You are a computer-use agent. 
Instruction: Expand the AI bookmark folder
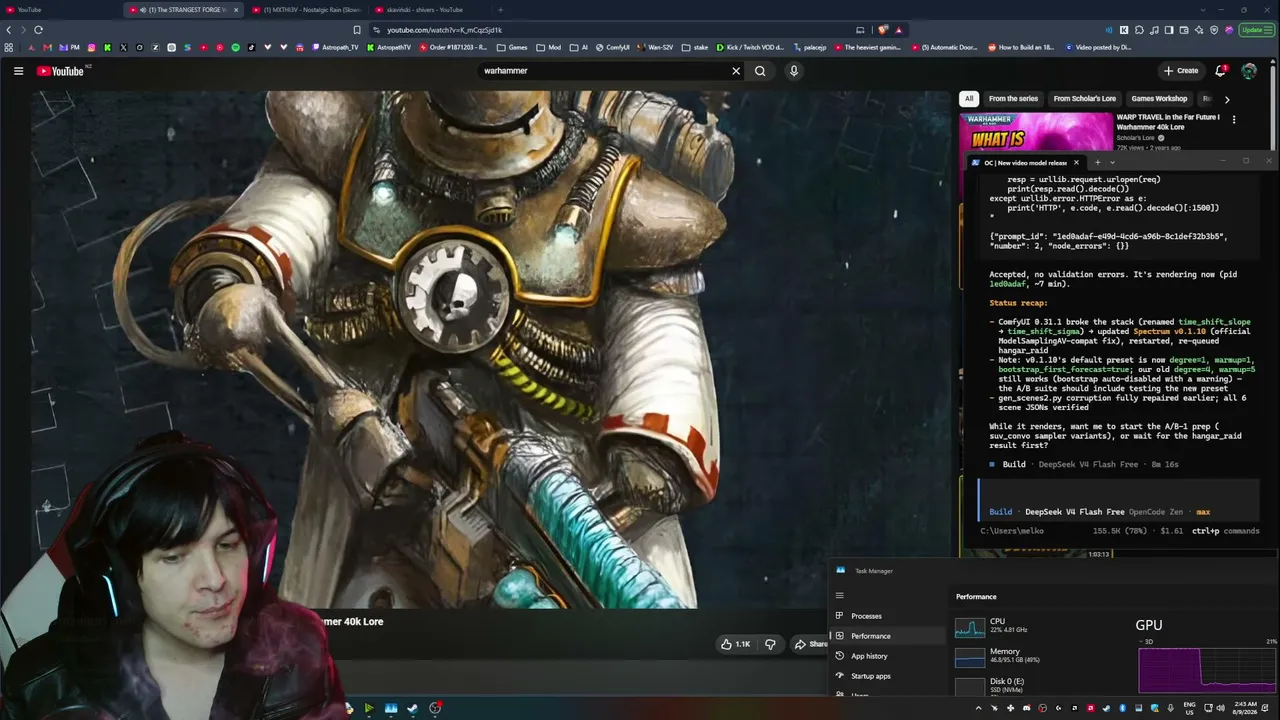click(x=578, y=47)
